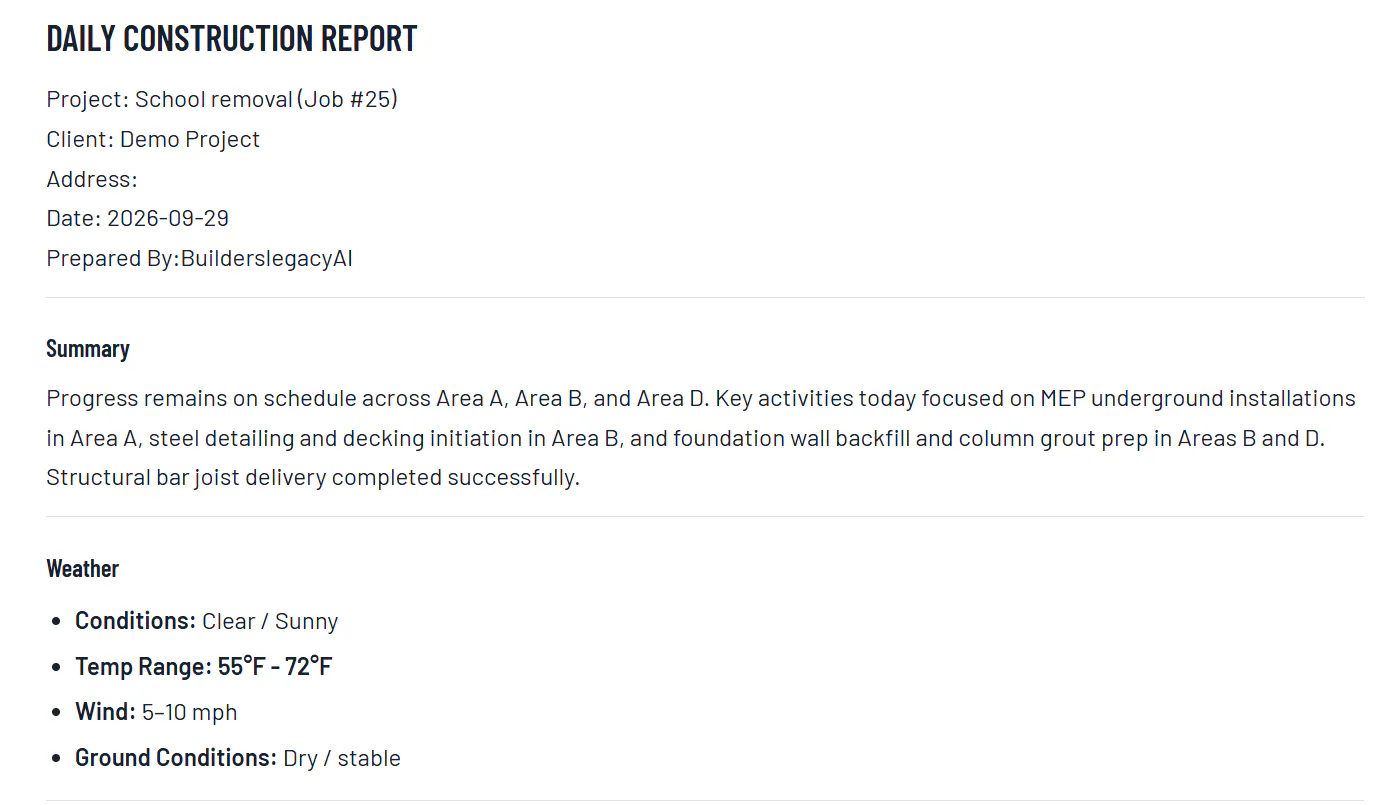Click the Ground Conditions Dry / stable bullet

(238, 758)
